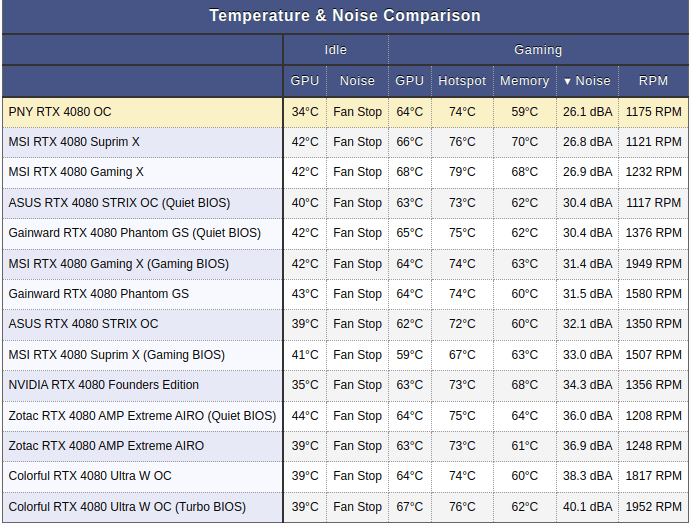Screen dimensions: 691x527
Task: Click the 1117 RPM value
Action: coord(654,203)
